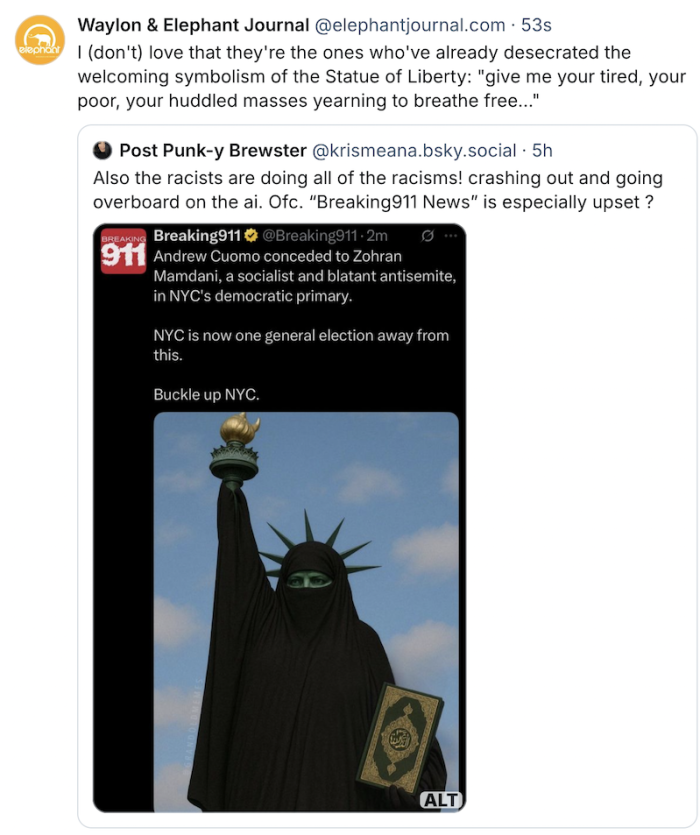700x835 pixels.
Task: Enlarge the Statue of Liberty image
Action: 306,611
